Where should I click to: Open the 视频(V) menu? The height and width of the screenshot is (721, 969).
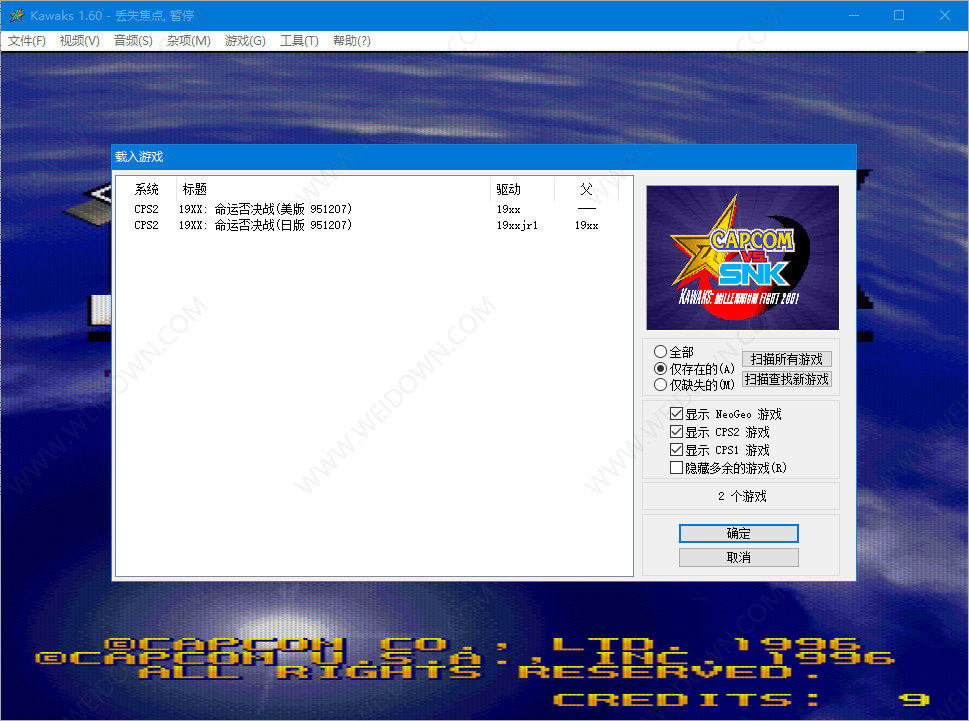point(80,41)
